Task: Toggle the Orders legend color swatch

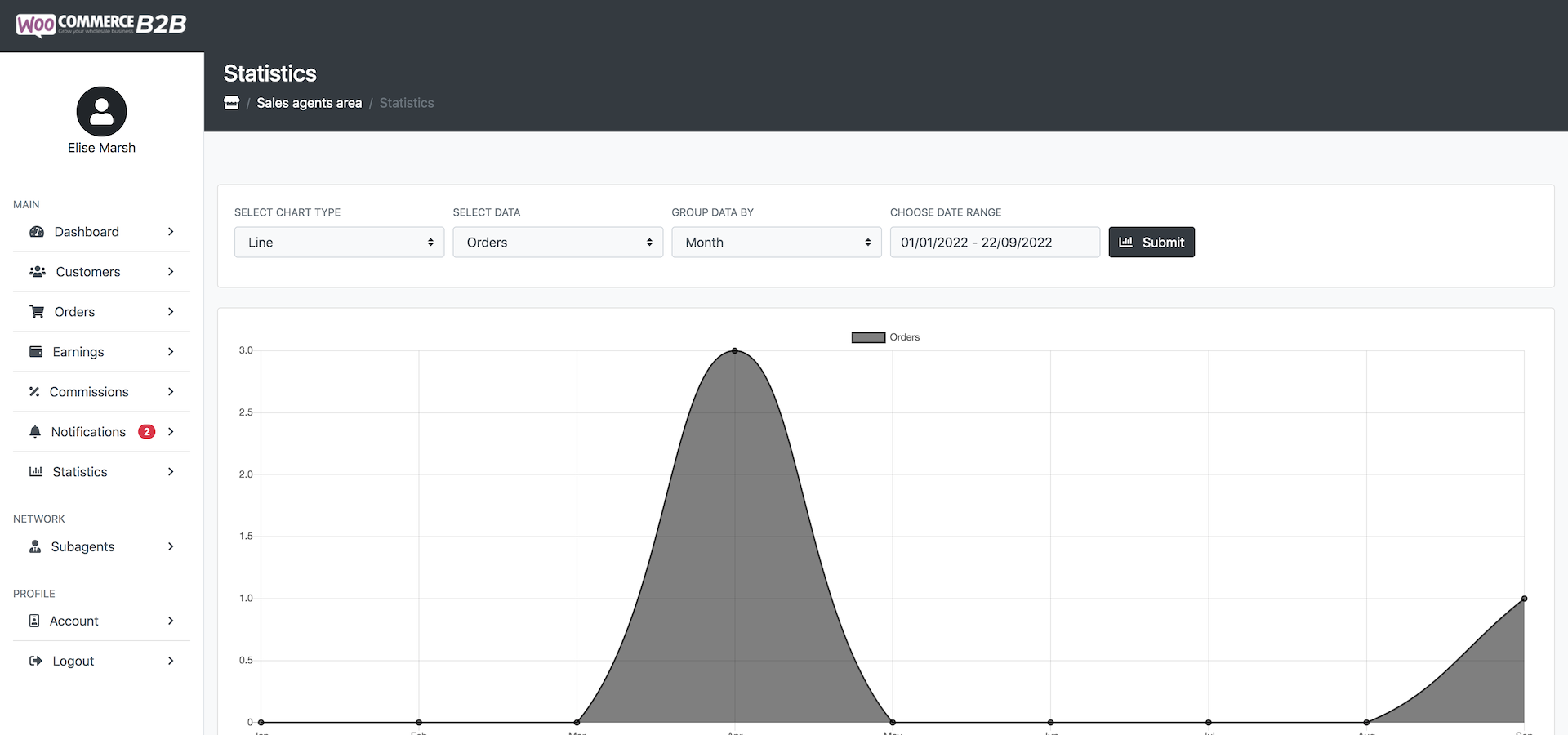Action: tap(868, 337)
